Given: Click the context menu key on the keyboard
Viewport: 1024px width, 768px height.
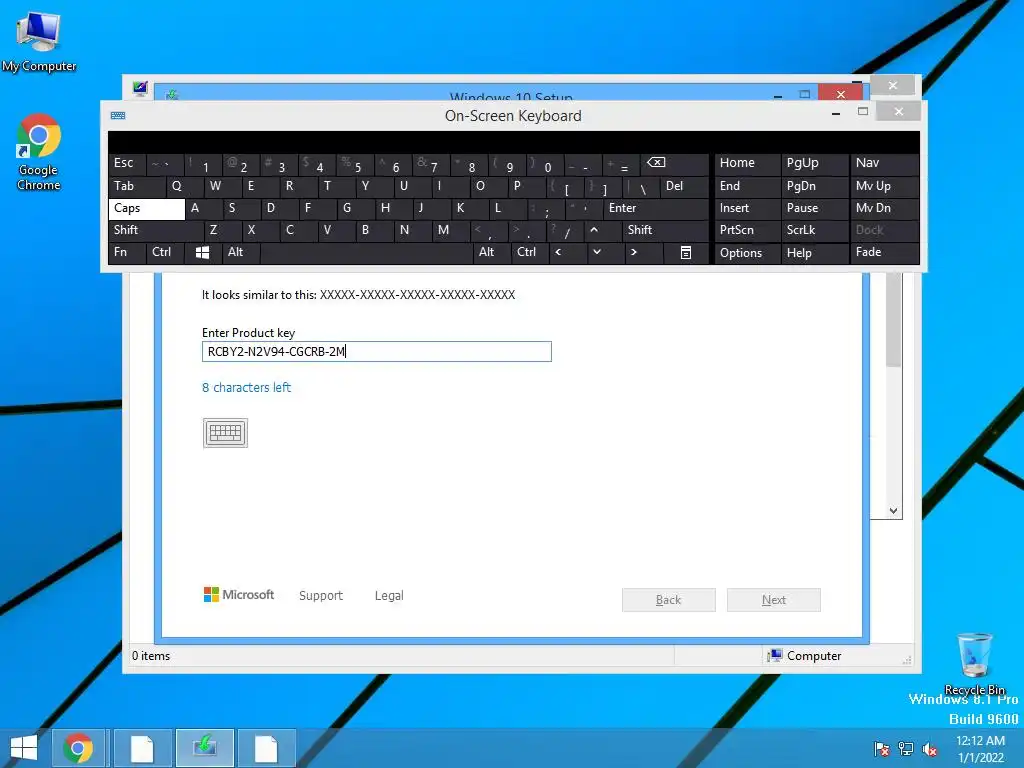Looking at the screenshot, I should pyautogui.click(x=686, y=252).
